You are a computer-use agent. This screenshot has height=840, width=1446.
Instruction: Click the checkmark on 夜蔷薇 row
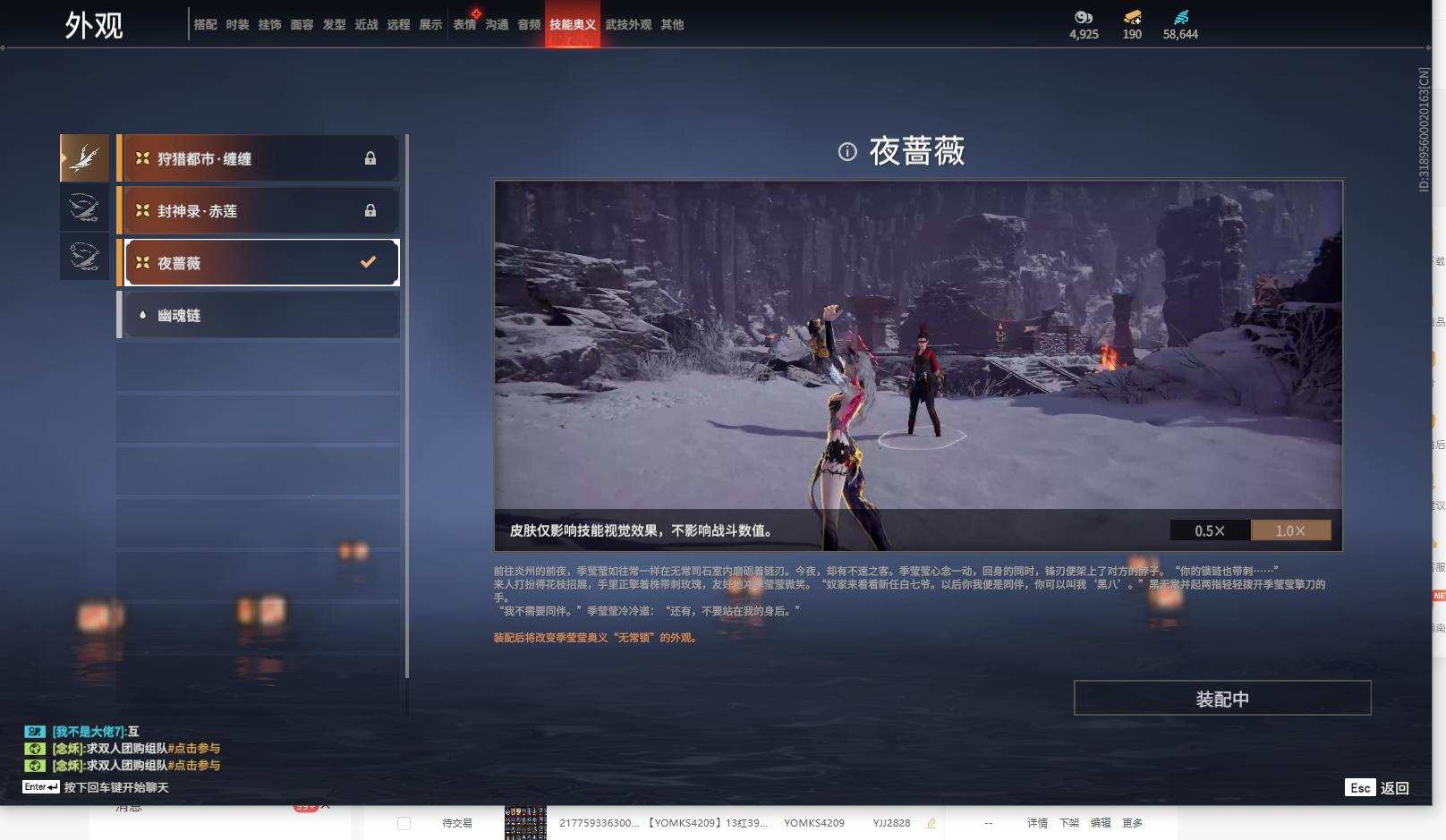pyautogui.click(x=368, y=262)
